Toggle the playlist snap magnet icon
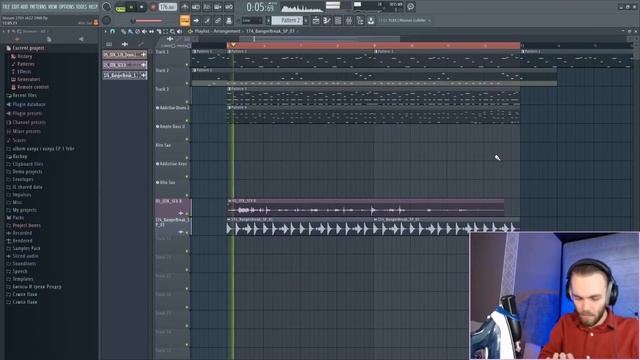 (x=113, y=31)
